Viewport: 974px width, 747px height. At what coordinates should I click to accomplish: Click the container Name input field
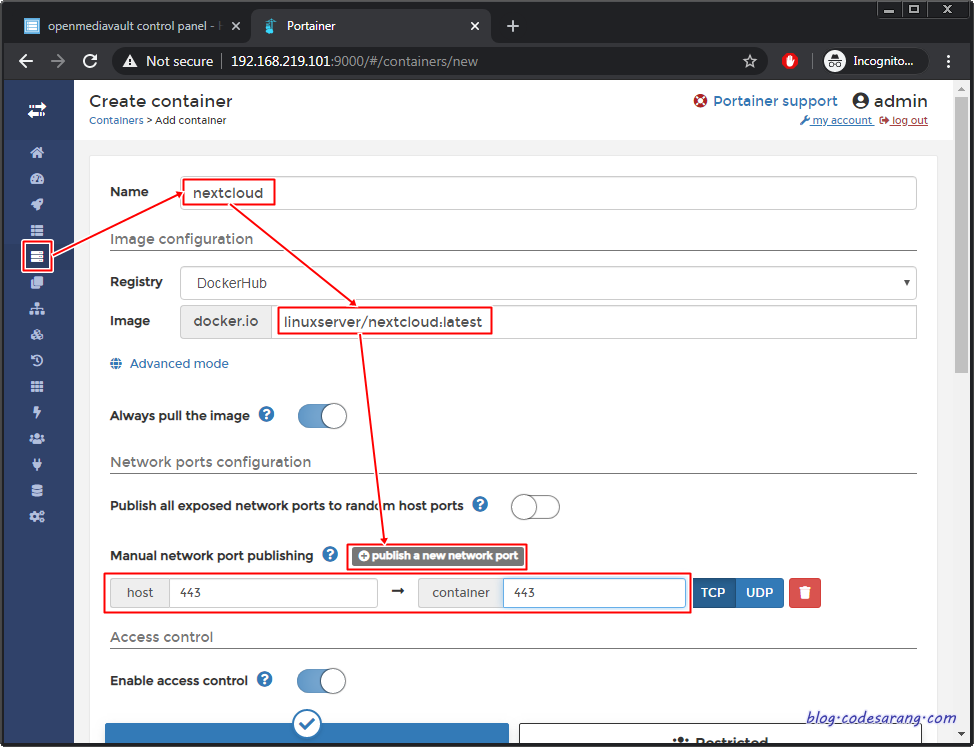[x=548, y=193]
